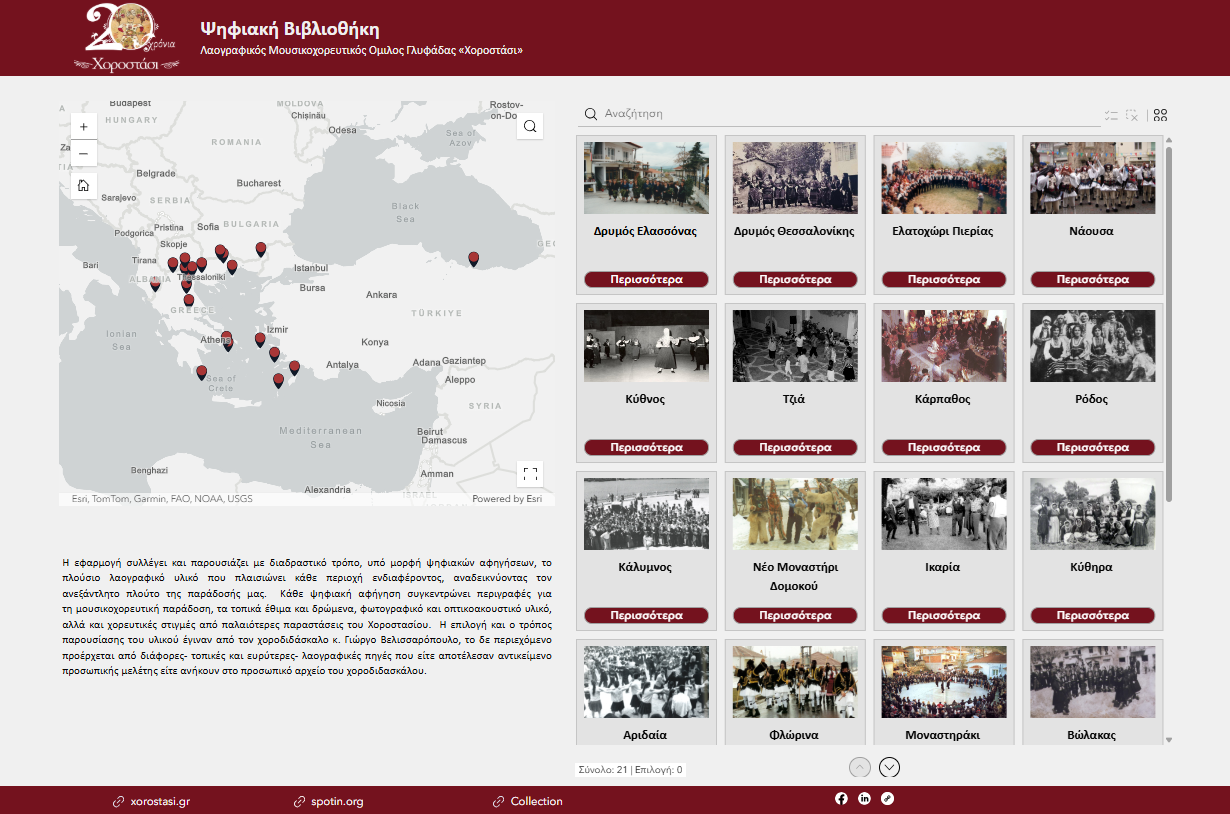The width and height of the screenshot is (1230, 814).
Task: Reset map to home extent
Action: tap(84, 185)
